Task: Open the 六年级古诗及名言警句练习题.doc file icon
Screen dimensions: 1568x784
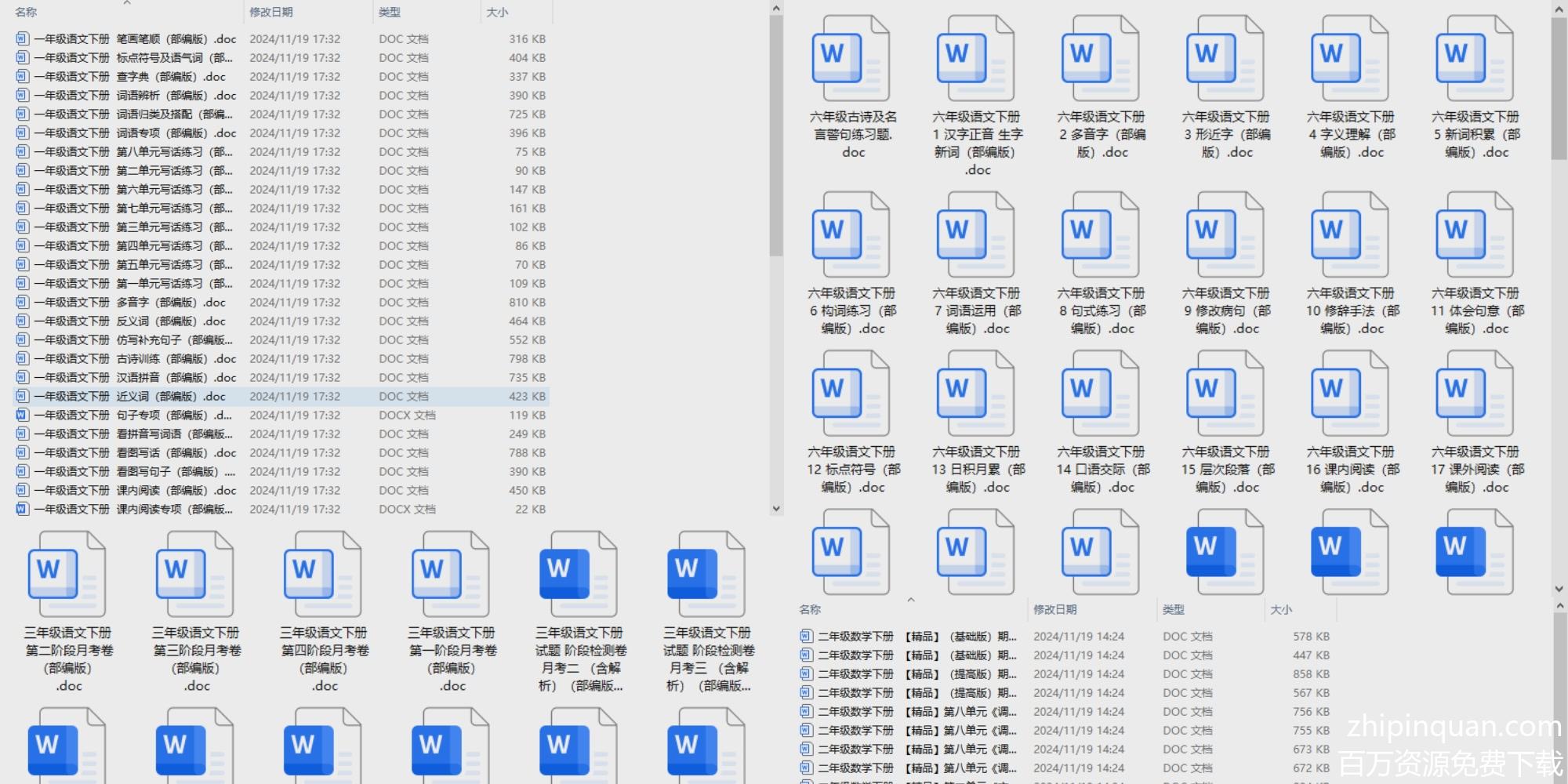Action: [x=851, y=60]
